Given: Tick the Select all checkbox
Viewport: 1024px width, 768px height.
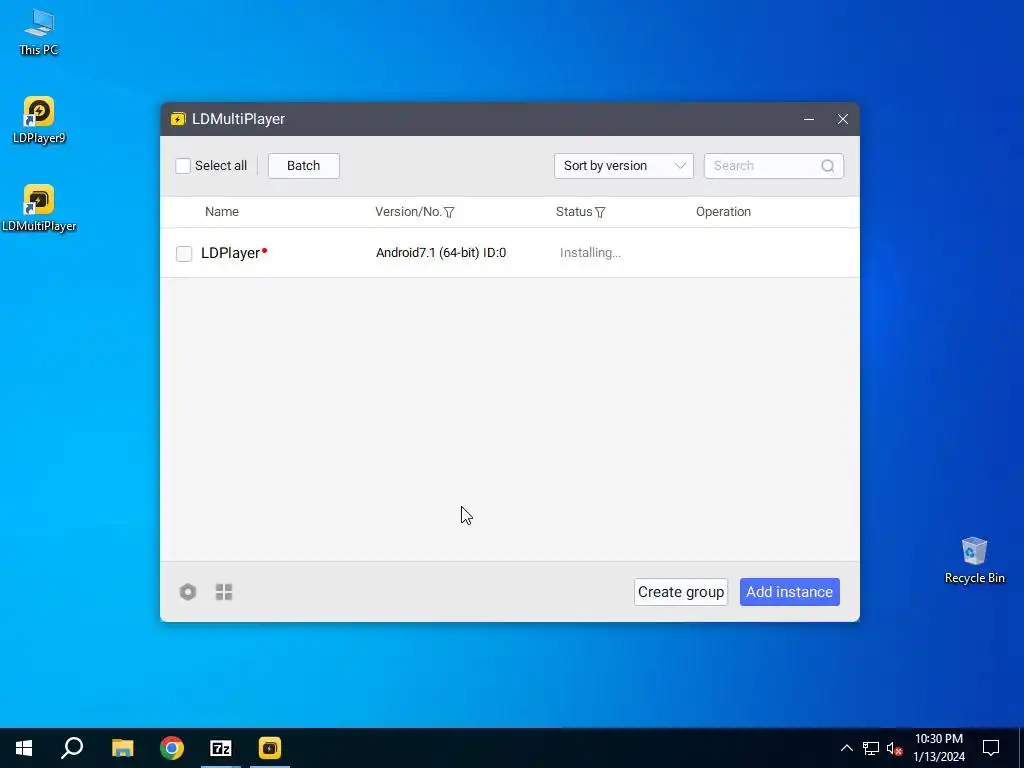Looking at the screenshot, I should (183, 166).
